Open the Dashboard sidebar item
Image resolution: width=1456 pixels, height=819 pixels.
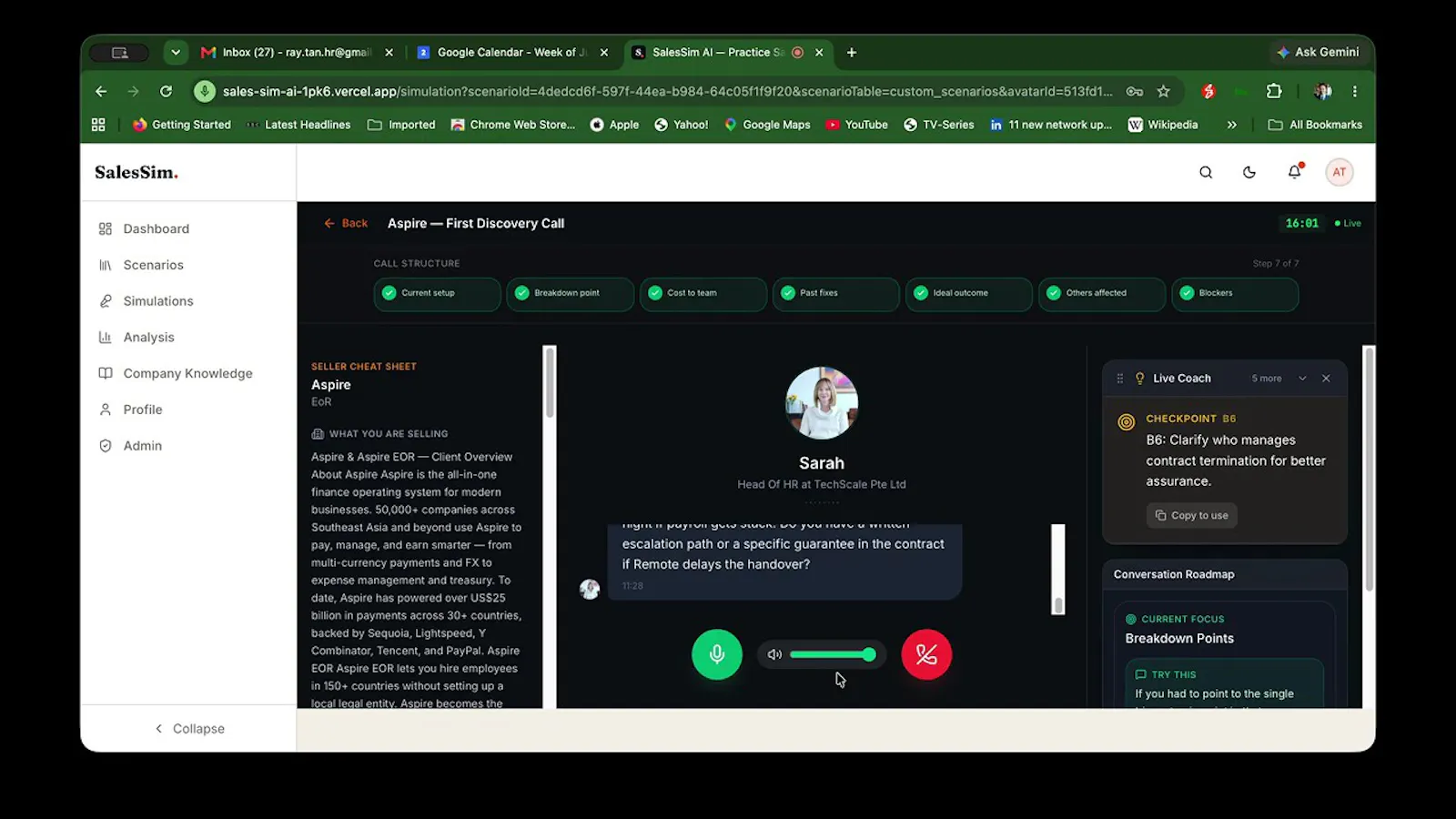coord(144,228)
